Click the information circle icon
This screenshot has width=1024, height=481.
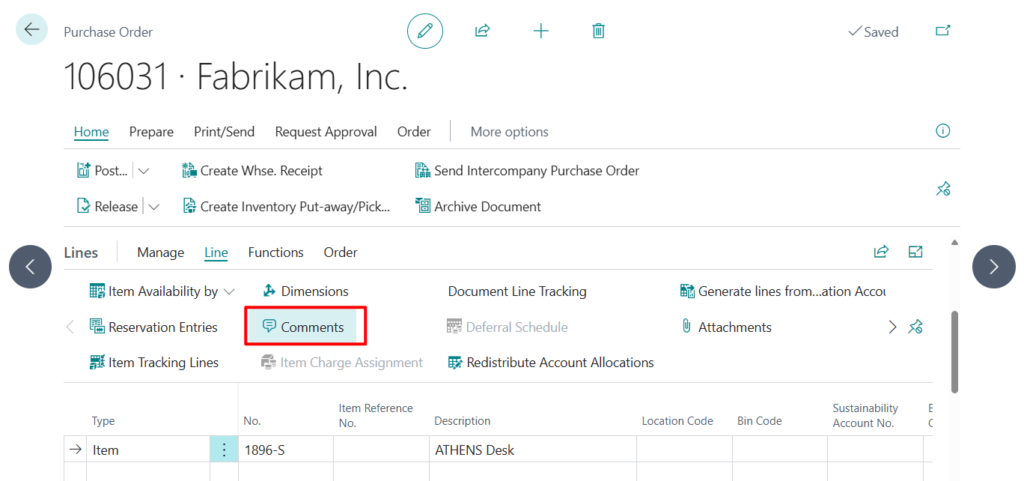pos(942,131)
